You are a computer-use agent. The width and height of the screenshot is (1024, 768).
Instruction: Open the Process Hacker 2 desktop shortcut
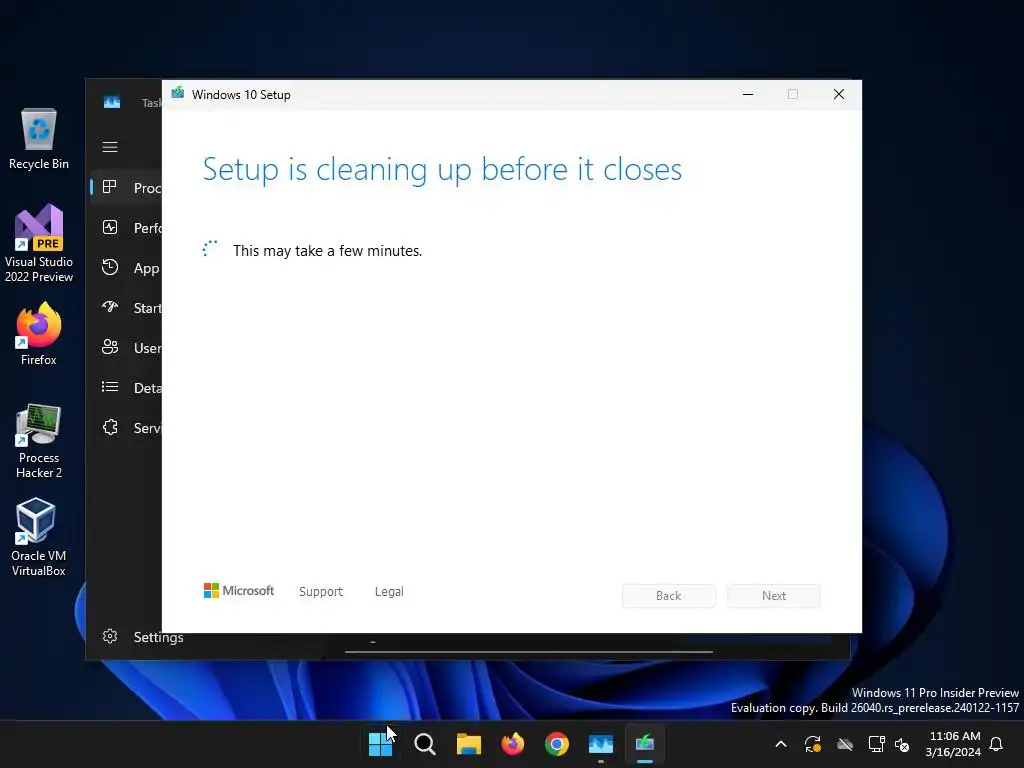(39, 441)
